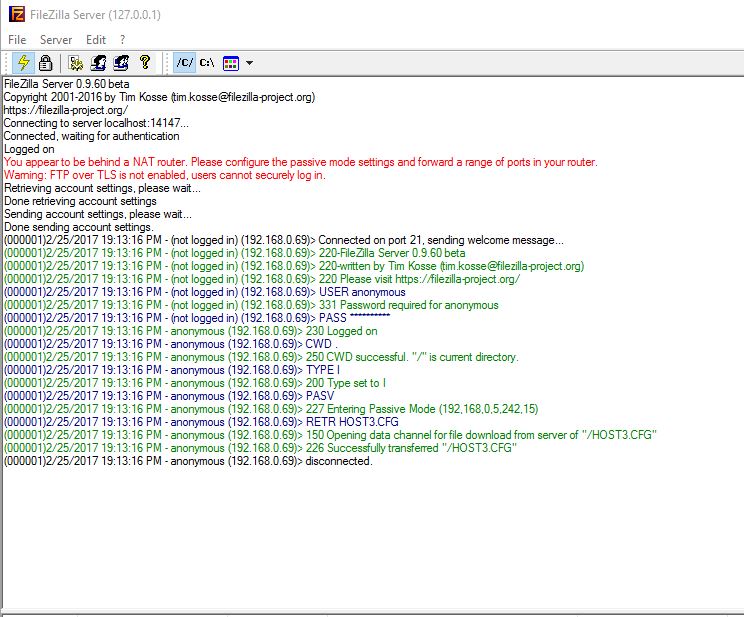The height and width of the screenshot is (617, 744).
Task: Click 'Done sending account settings.' line
Action: (x=78, y=227)
